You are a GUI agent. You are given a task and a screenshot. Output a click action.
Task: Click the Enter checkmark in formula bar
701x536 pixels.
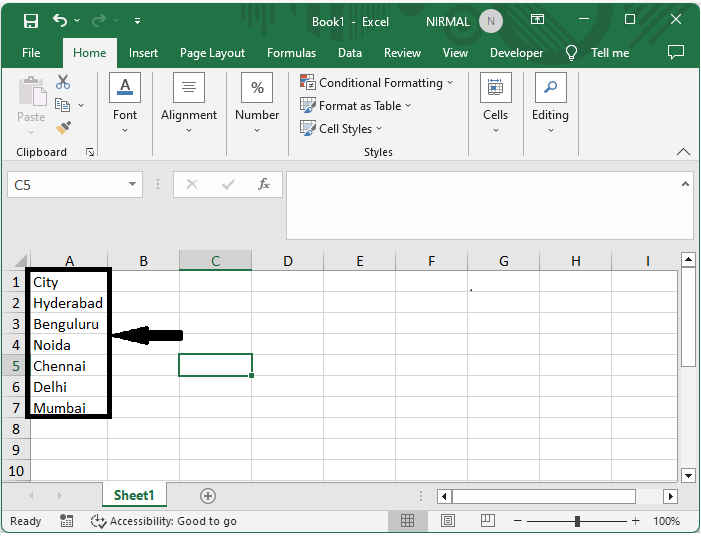point(228,184)
